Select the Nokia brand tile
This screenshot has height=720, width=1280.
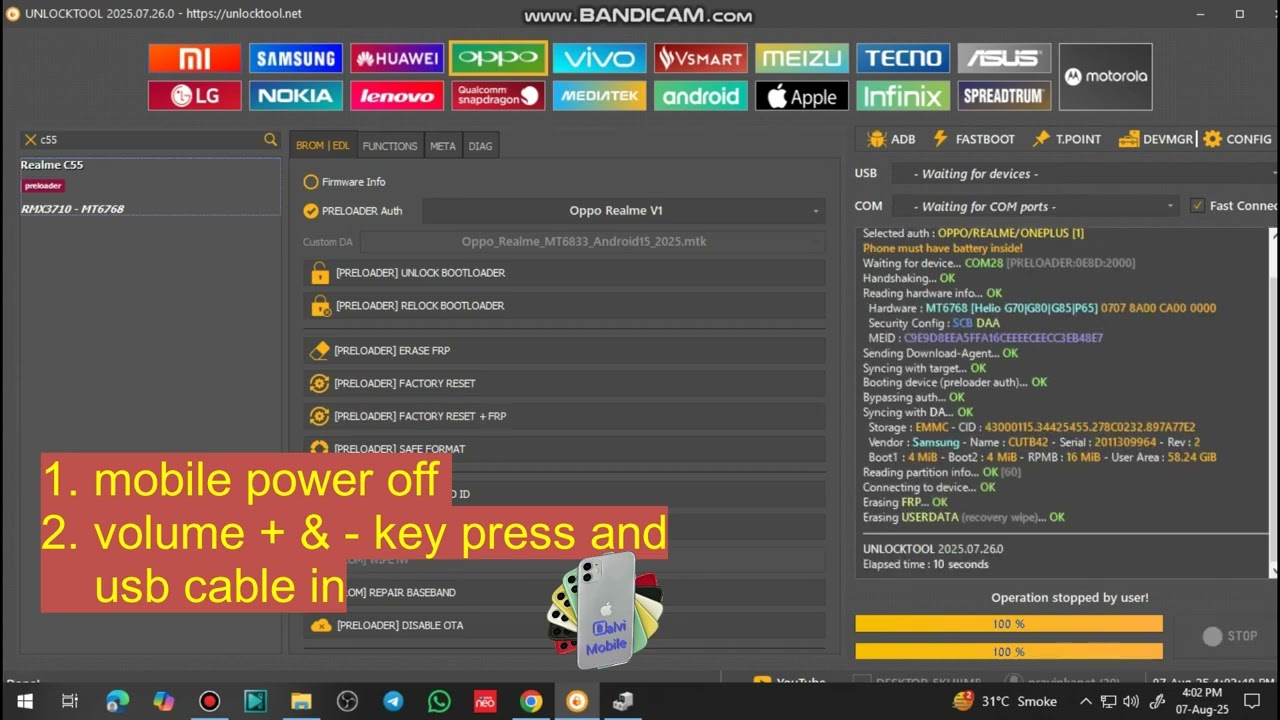click(x=296, y=96)
